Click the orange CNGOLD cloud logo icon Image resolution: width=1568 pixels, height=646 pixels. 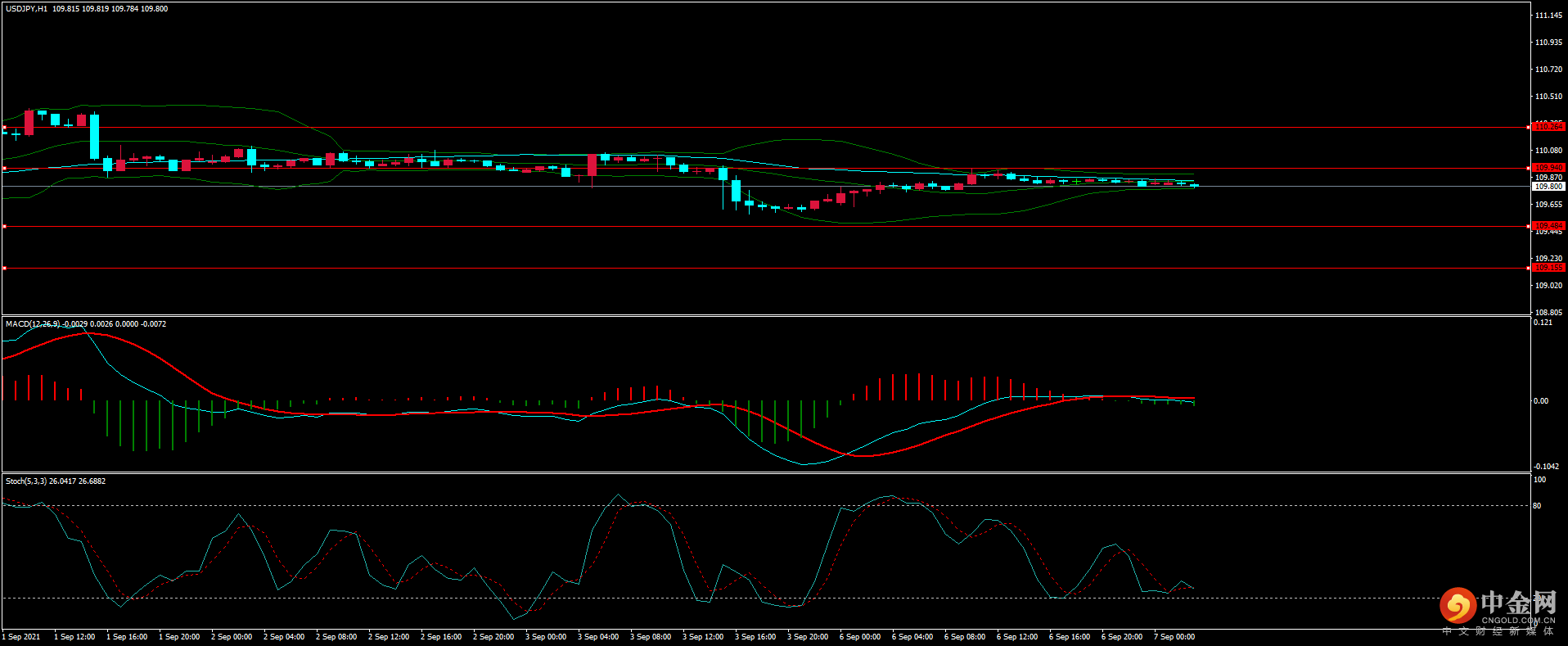coord(1458,606)
